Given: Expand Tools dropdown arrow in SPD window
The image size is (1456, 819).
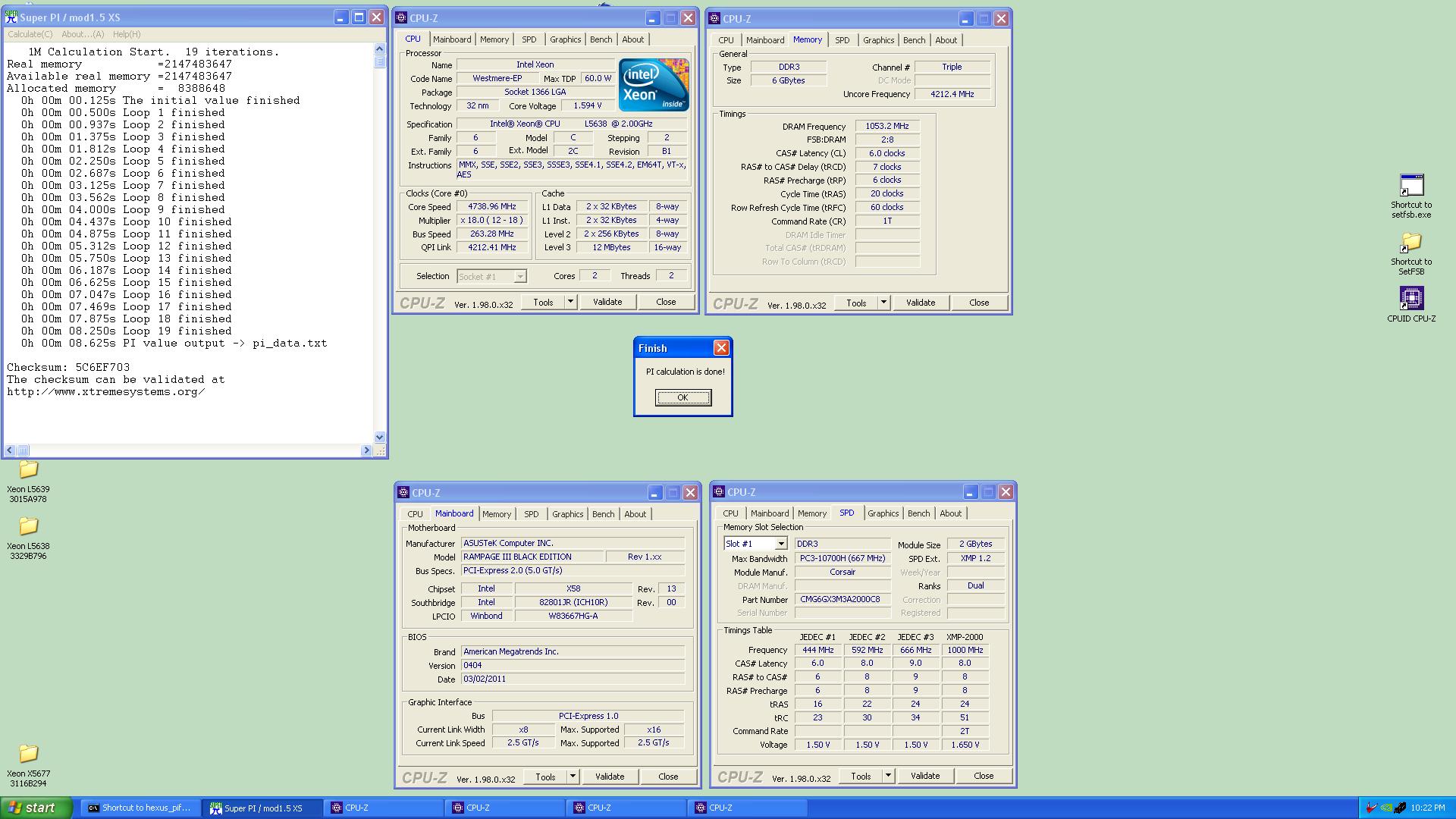Looking at the screenshot, I should pyautogui.click(x=889, y=776).
